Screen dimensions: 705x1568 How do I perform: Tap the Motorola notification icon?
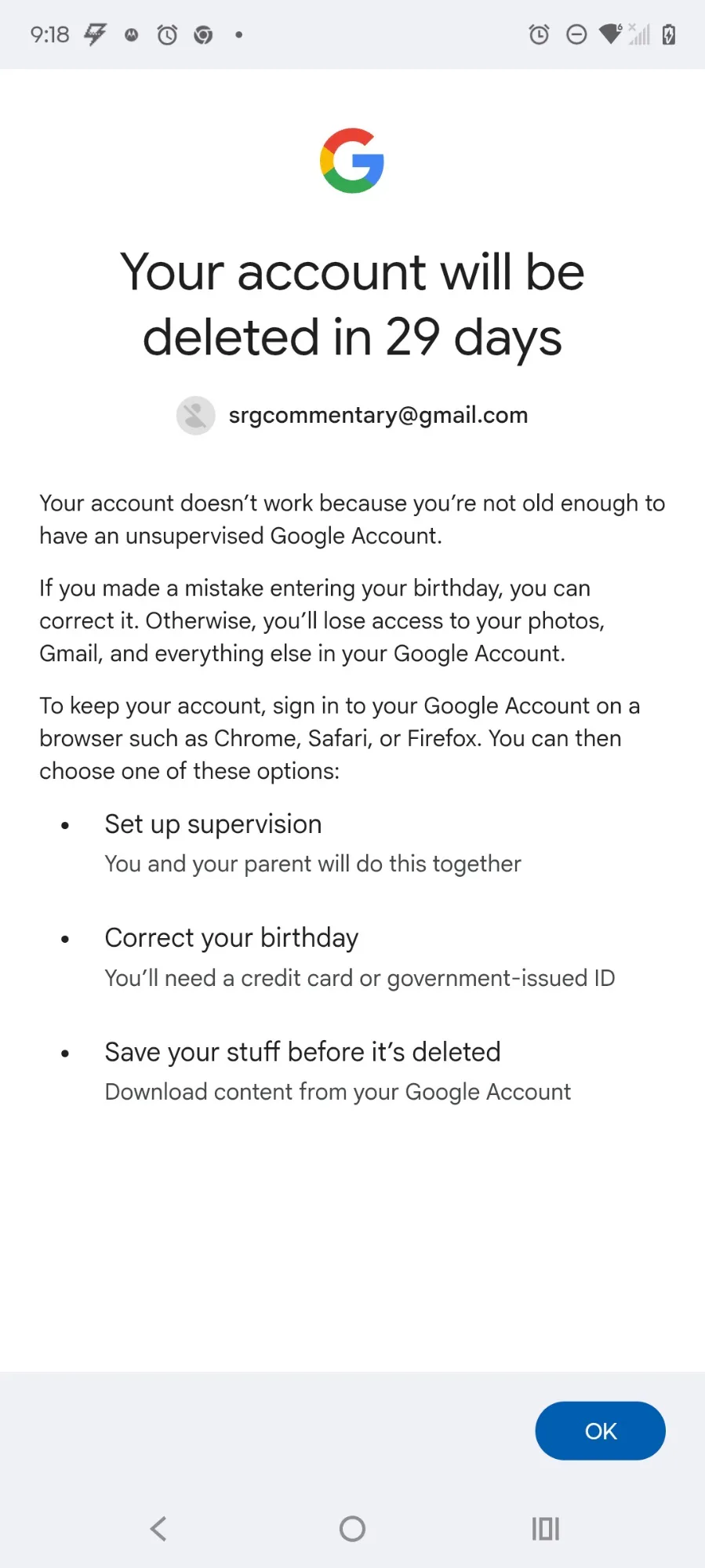tap(132, 35)
